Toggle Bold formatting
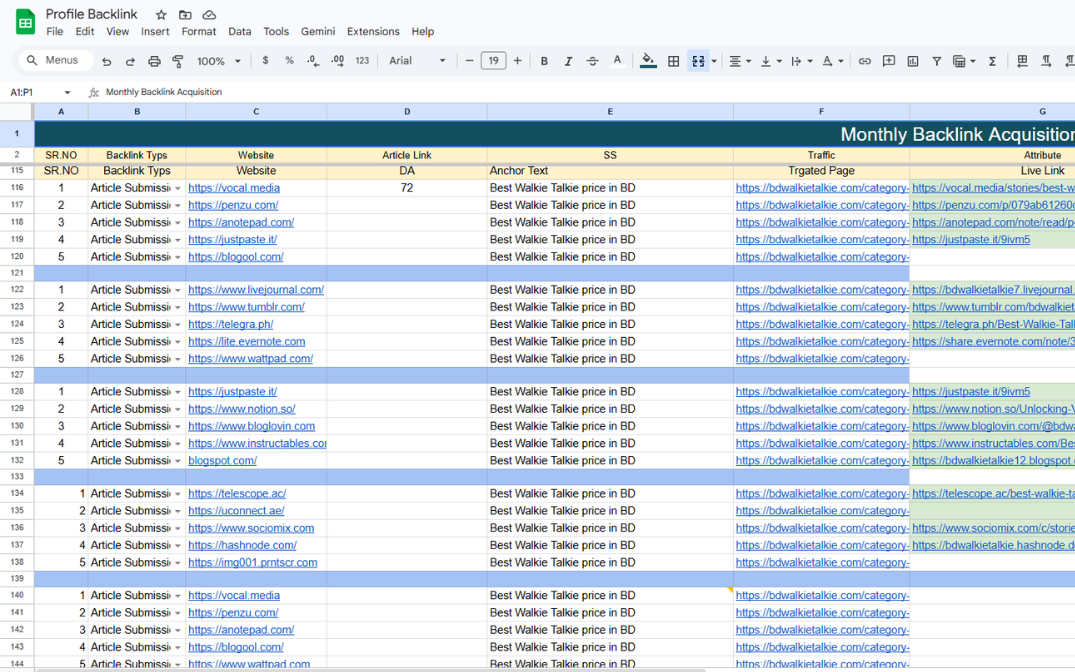Image resolution: width=1075 pixels, height=672 pixels. (544, 61)
